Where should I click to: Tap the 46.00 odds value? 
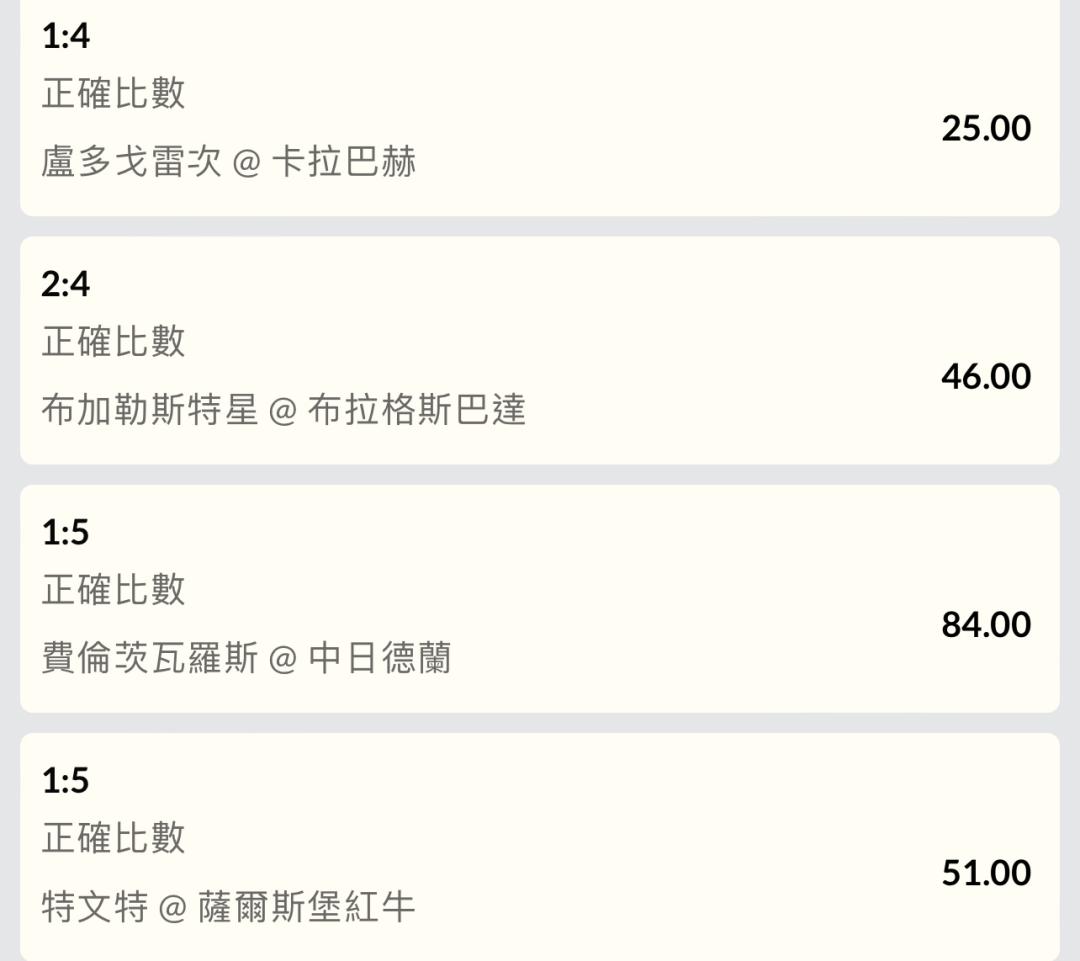(x=986, y=376)
